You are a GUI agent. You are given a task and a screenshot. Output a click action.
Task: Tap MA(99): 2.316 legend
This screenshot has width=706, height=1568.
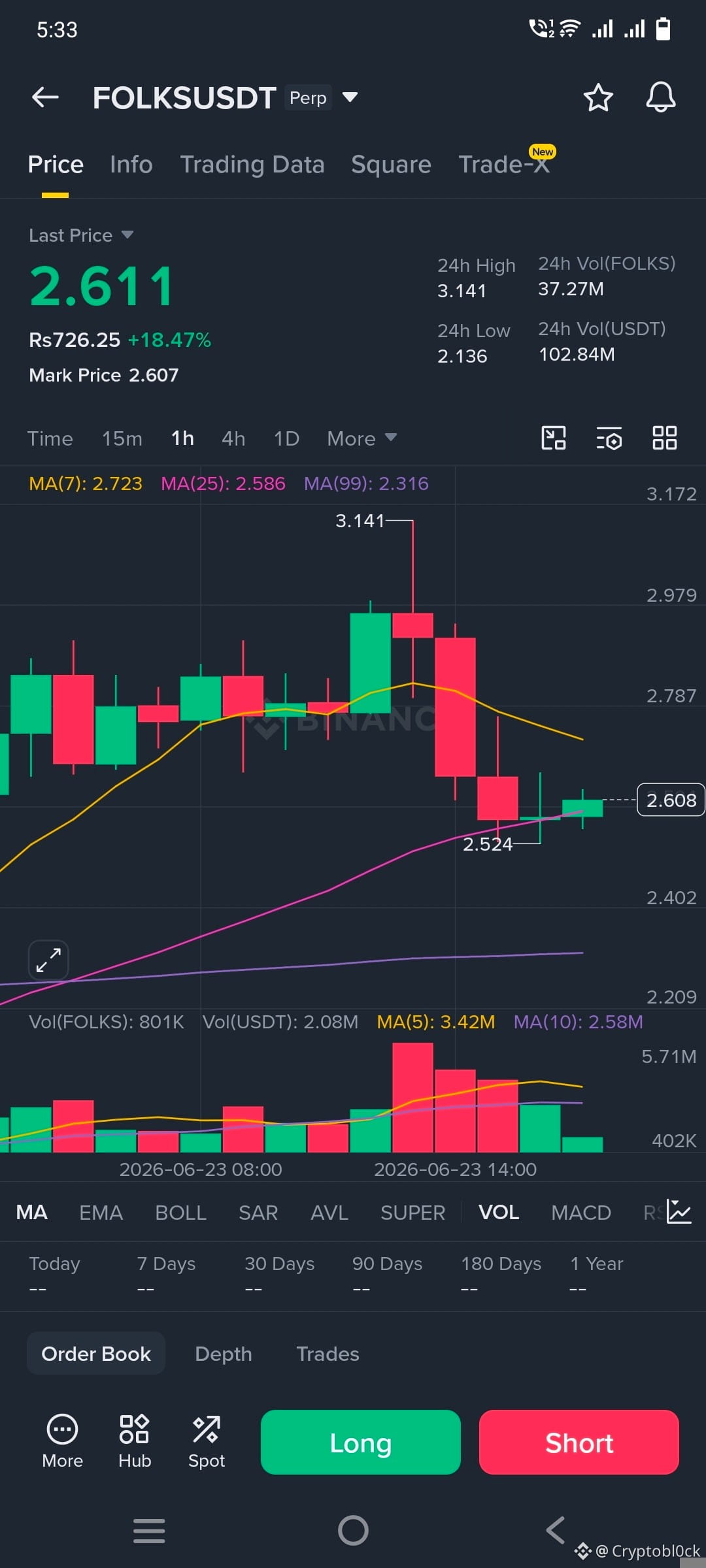(366, 483)
